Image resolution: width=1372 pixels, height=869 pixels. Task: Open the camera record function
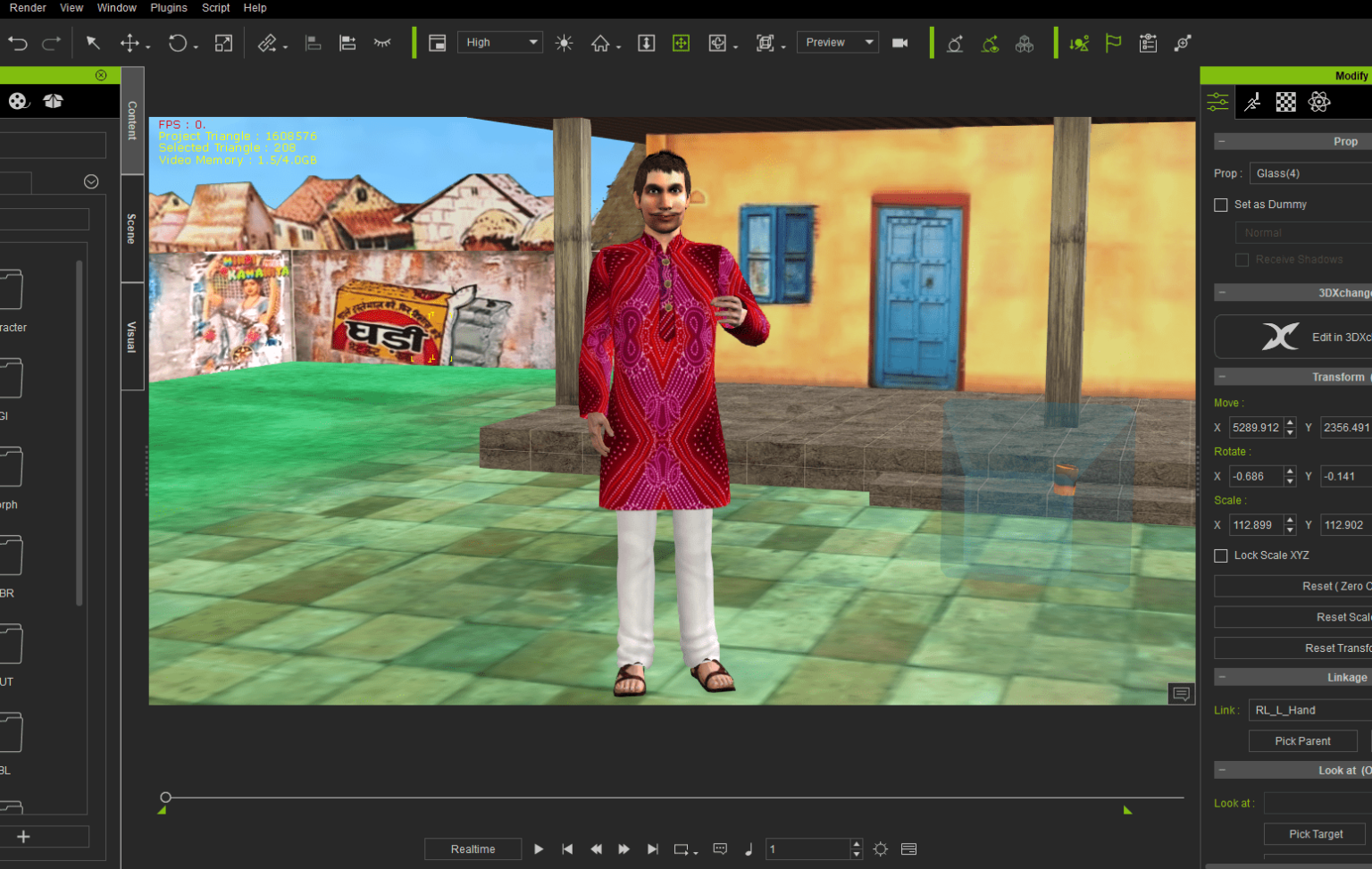[x=899, y=42]
